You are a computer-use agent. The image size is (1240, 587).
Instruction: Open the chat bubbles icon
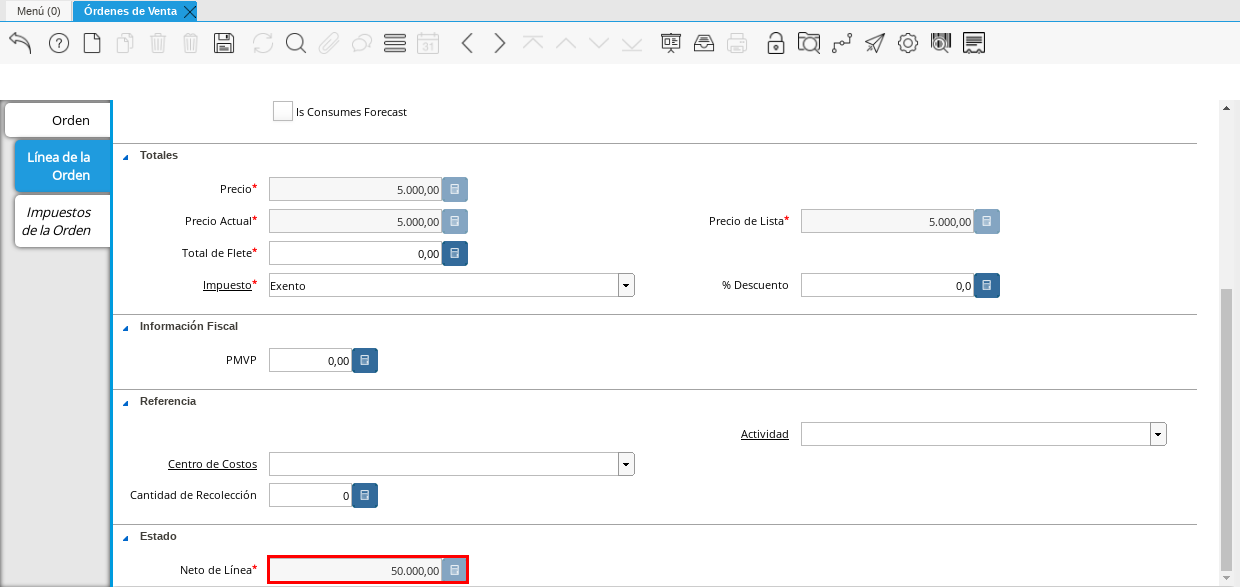pos(361,43)
